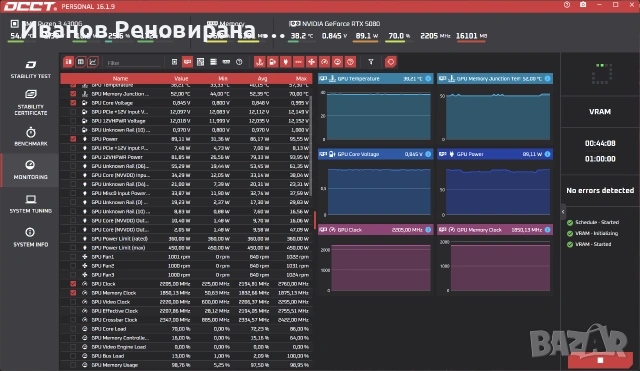Check the GPU Fan1 checkbox
The image size is (640, 371).
tap(73, 257)
